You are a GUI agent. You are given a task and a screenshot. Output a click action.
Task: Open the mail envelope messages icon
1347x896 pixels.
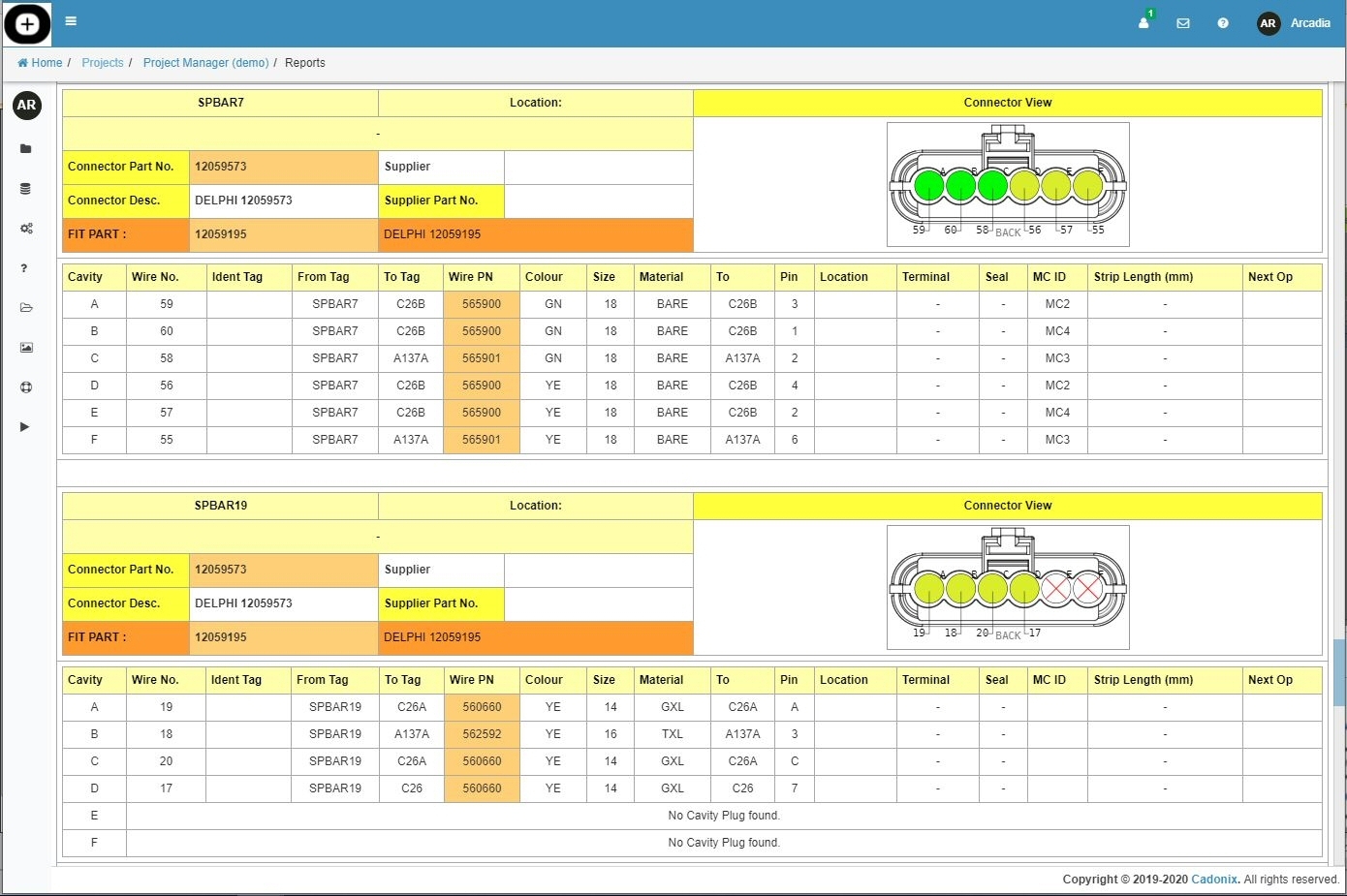1183,23
